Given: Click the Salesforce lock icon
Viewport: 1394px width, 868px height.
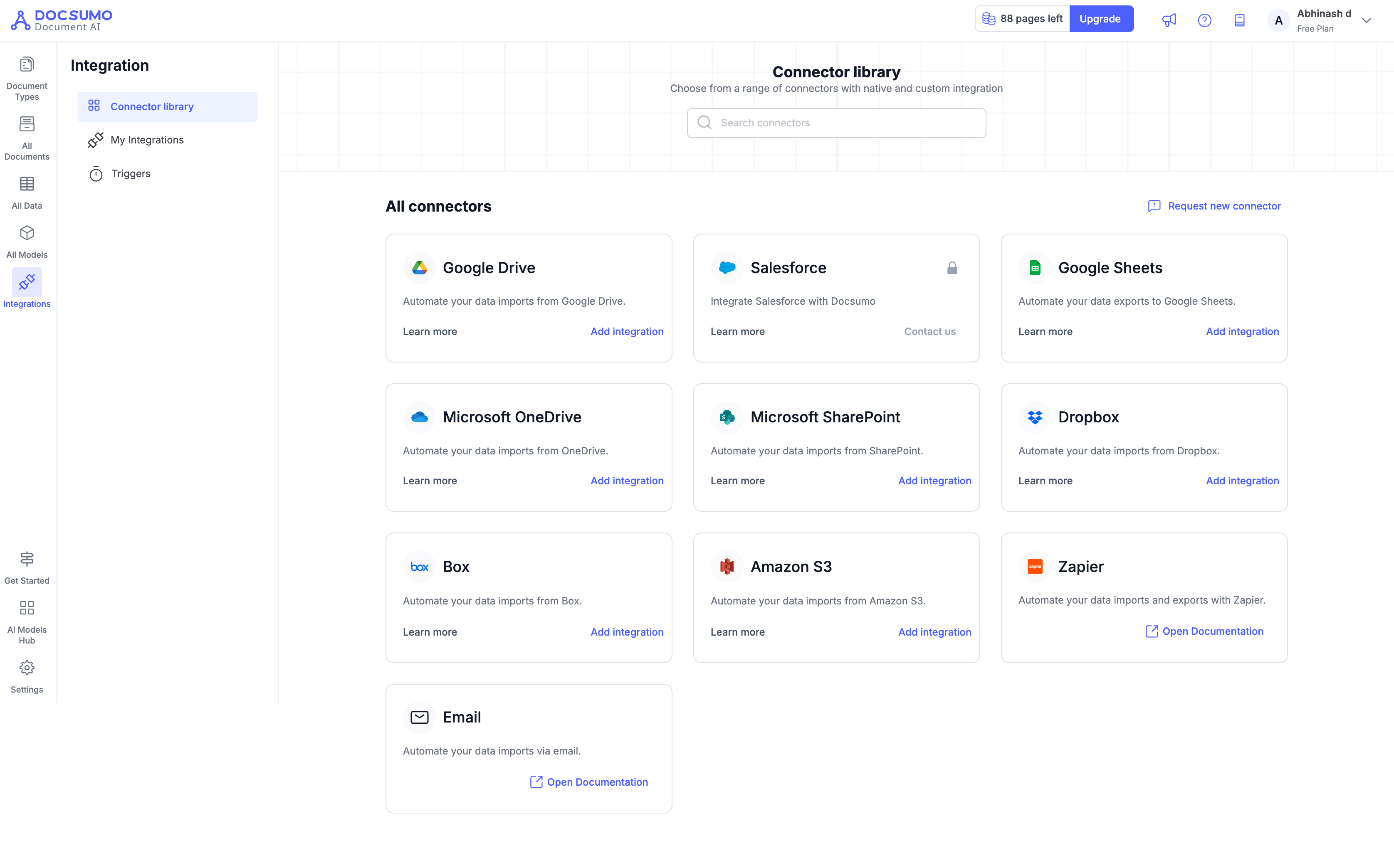Looking at the screenshot, I should (x=952, y=268).
